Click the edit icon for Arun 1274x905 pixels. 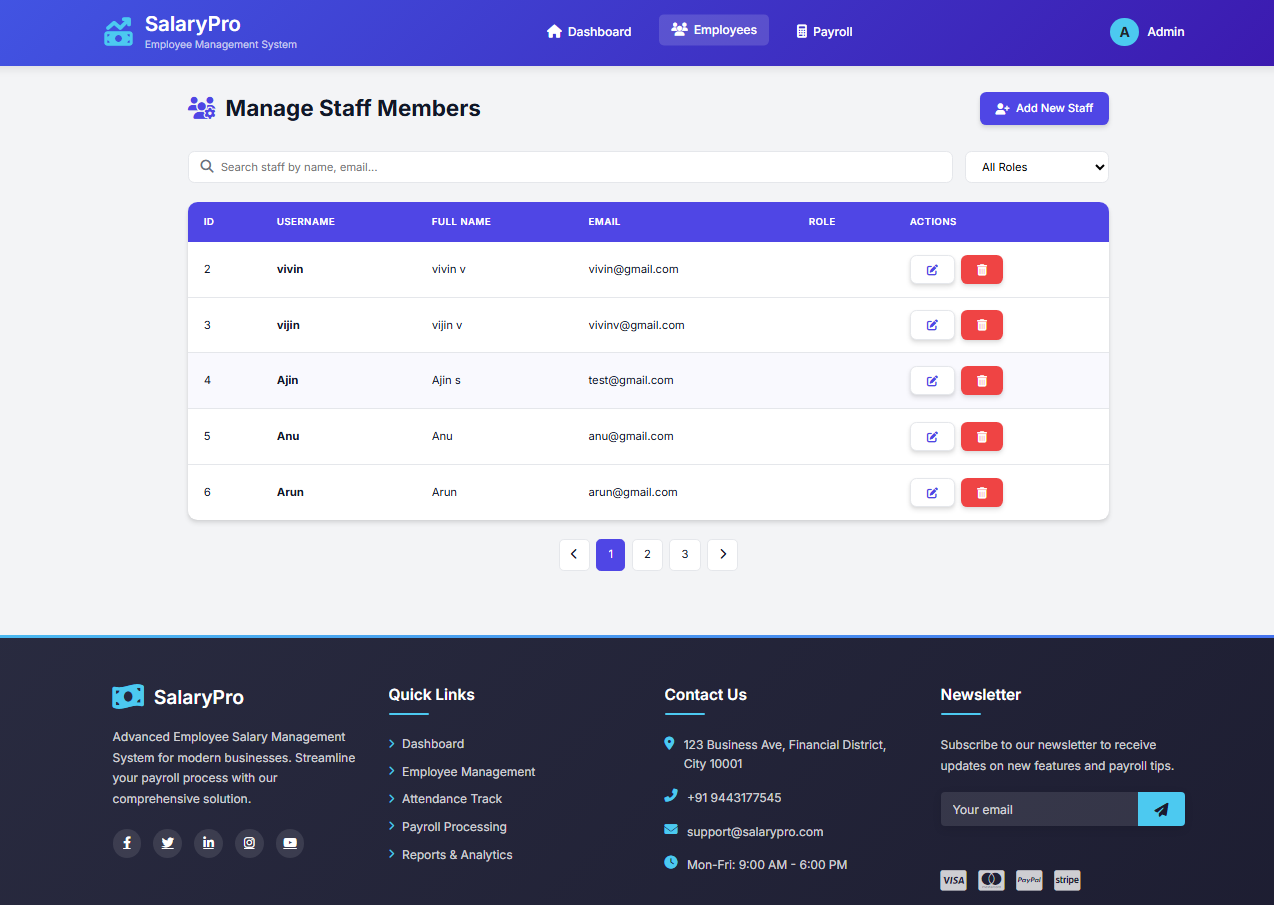click(x=932, y=493)
